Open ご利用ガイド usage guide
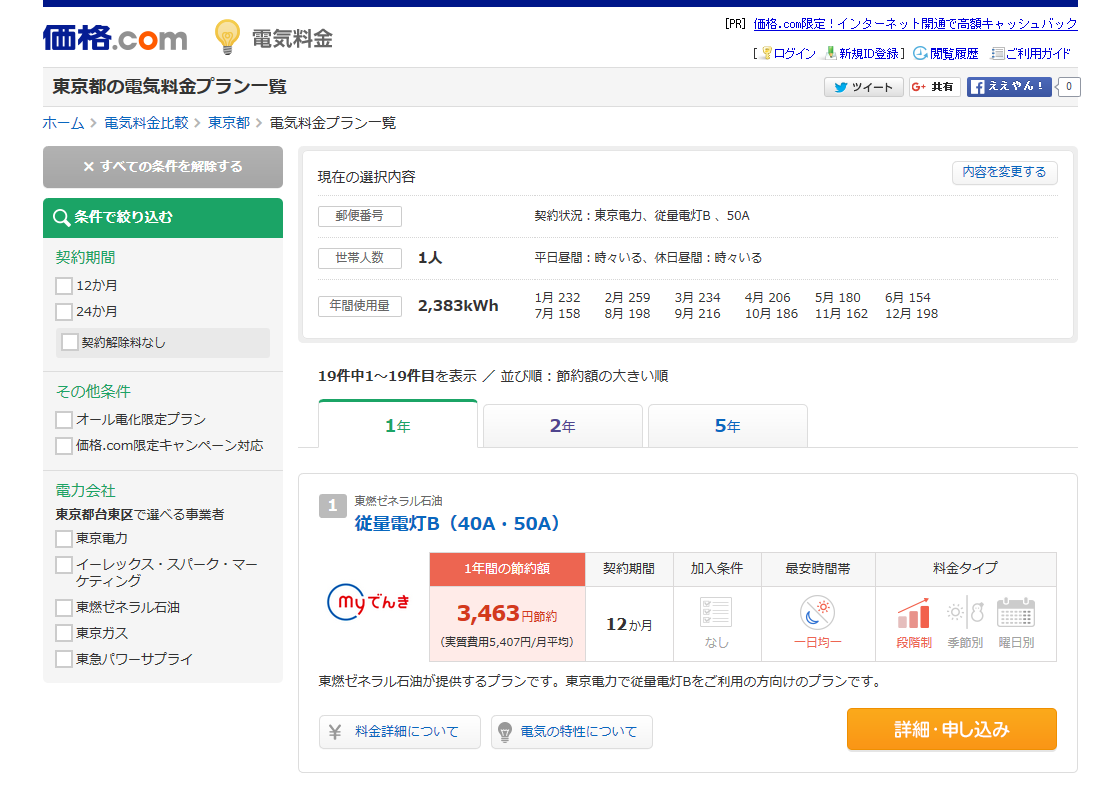The height and width of the screenshot is (790, 1120). point(1031,54)
